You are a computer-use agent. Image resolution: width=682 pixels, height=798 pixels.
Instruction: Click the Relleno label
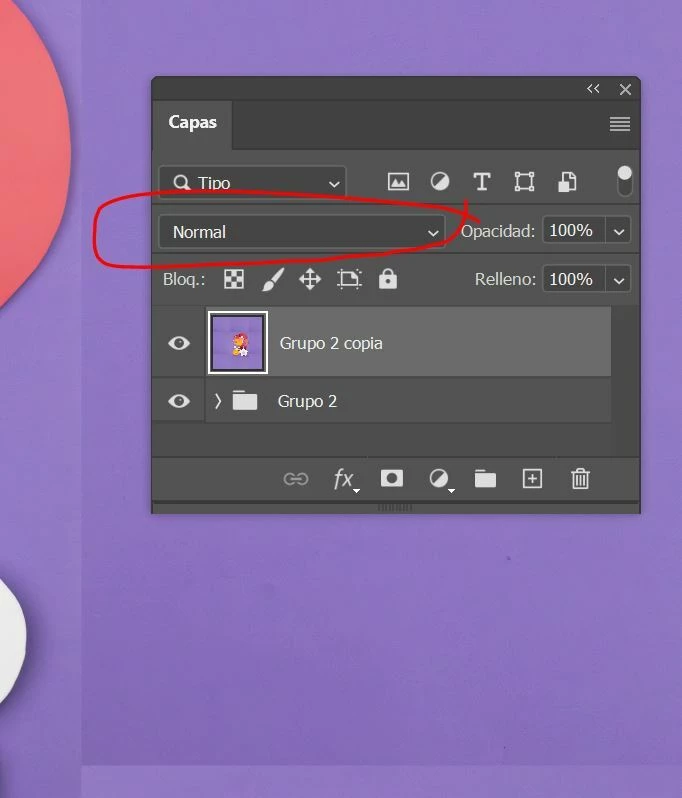coord(505,279)
